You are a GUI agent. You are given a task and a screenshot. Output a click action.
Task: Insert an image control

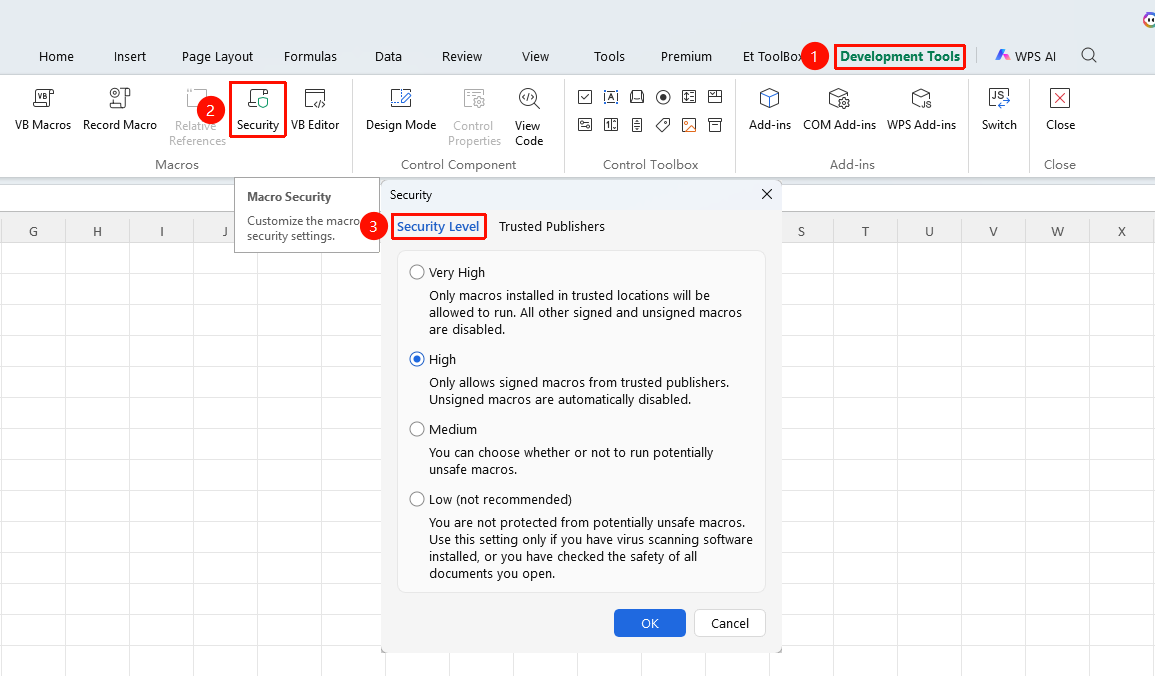click(x=689, y=124)
